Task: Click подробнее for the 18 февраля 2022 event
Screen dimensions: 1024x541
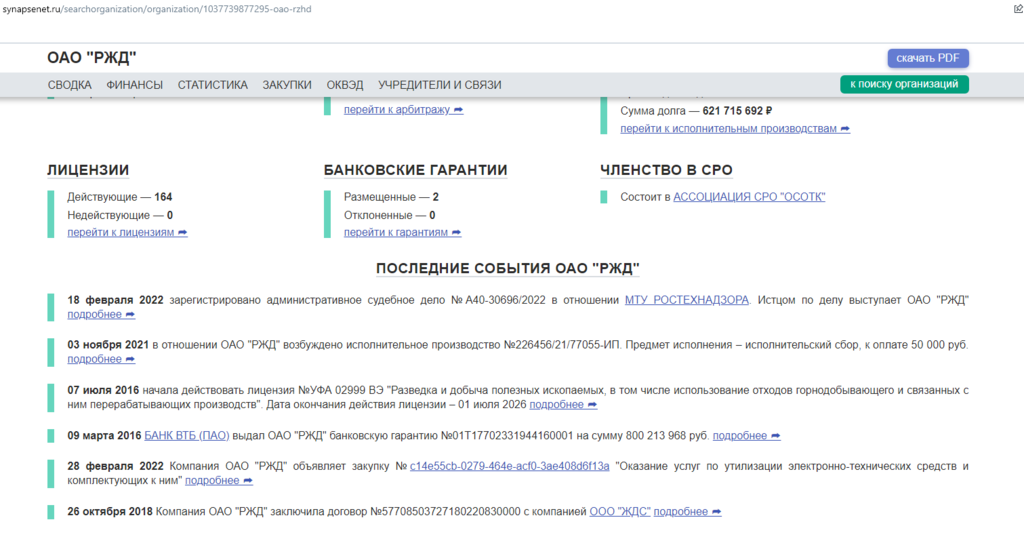Action: [x=101, y=314]
